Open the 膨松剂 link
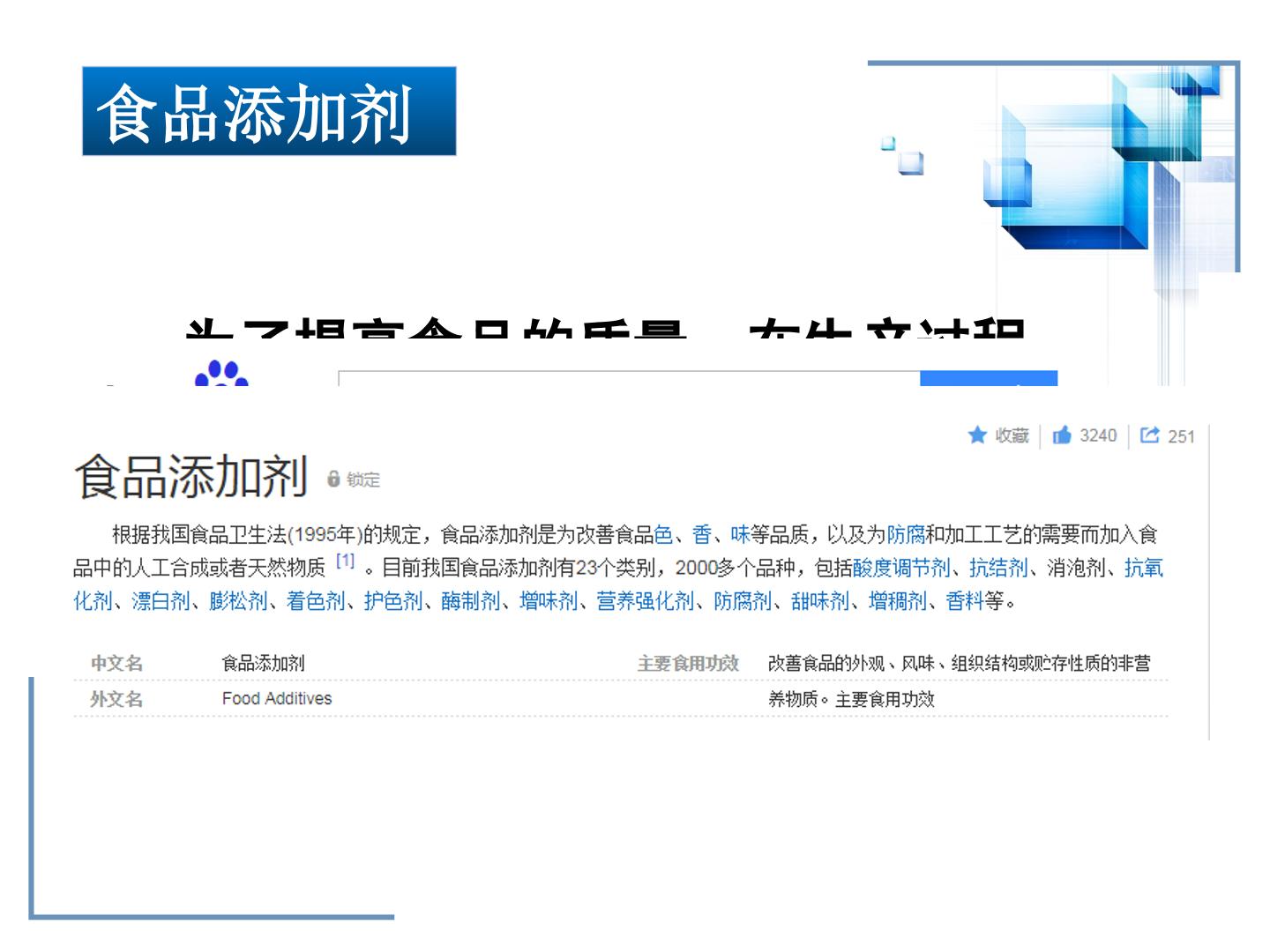This screenshot has width=1270, height=952. pos(238,601)
